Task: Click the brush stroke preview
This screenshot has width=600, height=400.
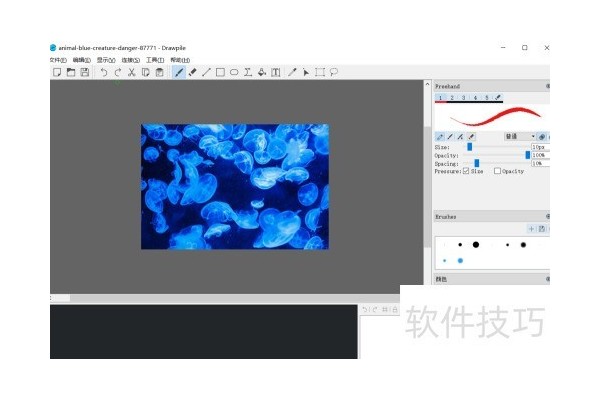Action: [x=492, y=117]
